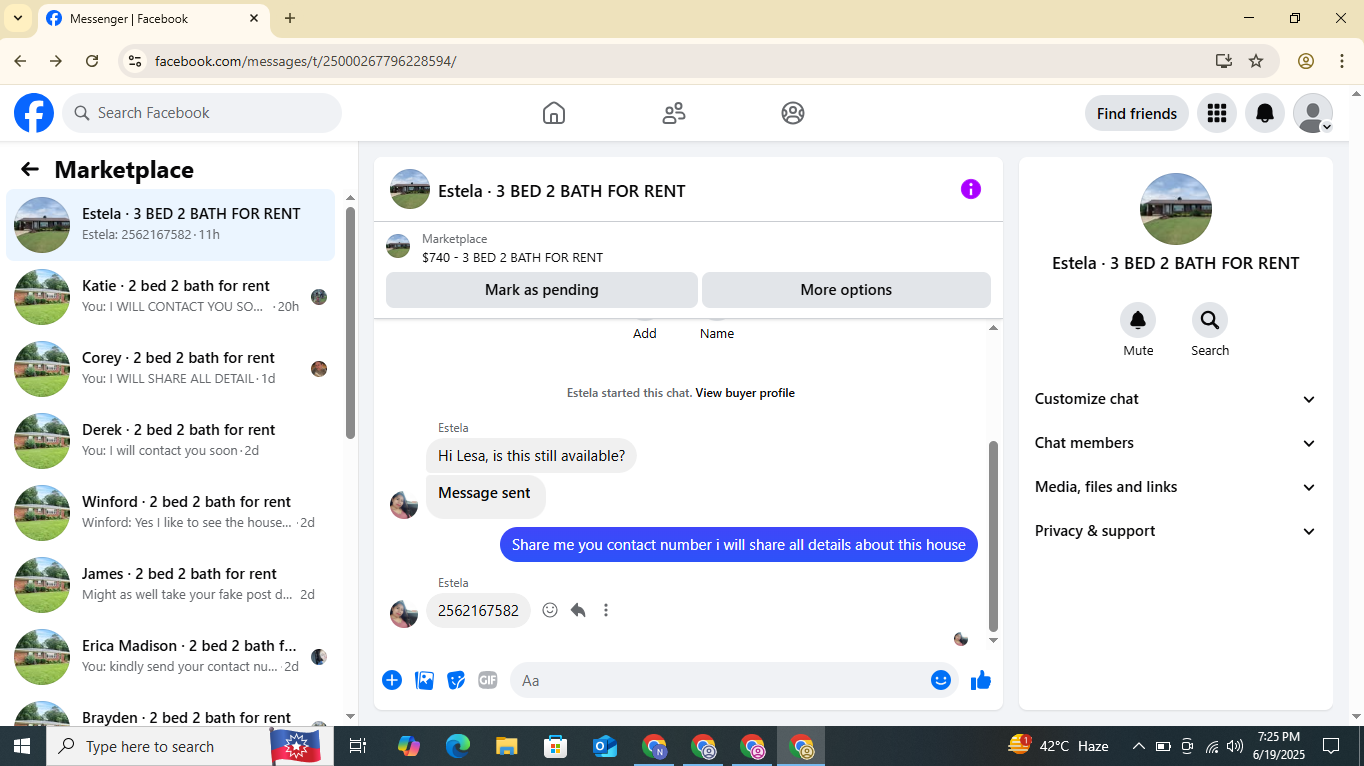Send a thumbs-up like
1364x766 pixels.
click(981, 680)
